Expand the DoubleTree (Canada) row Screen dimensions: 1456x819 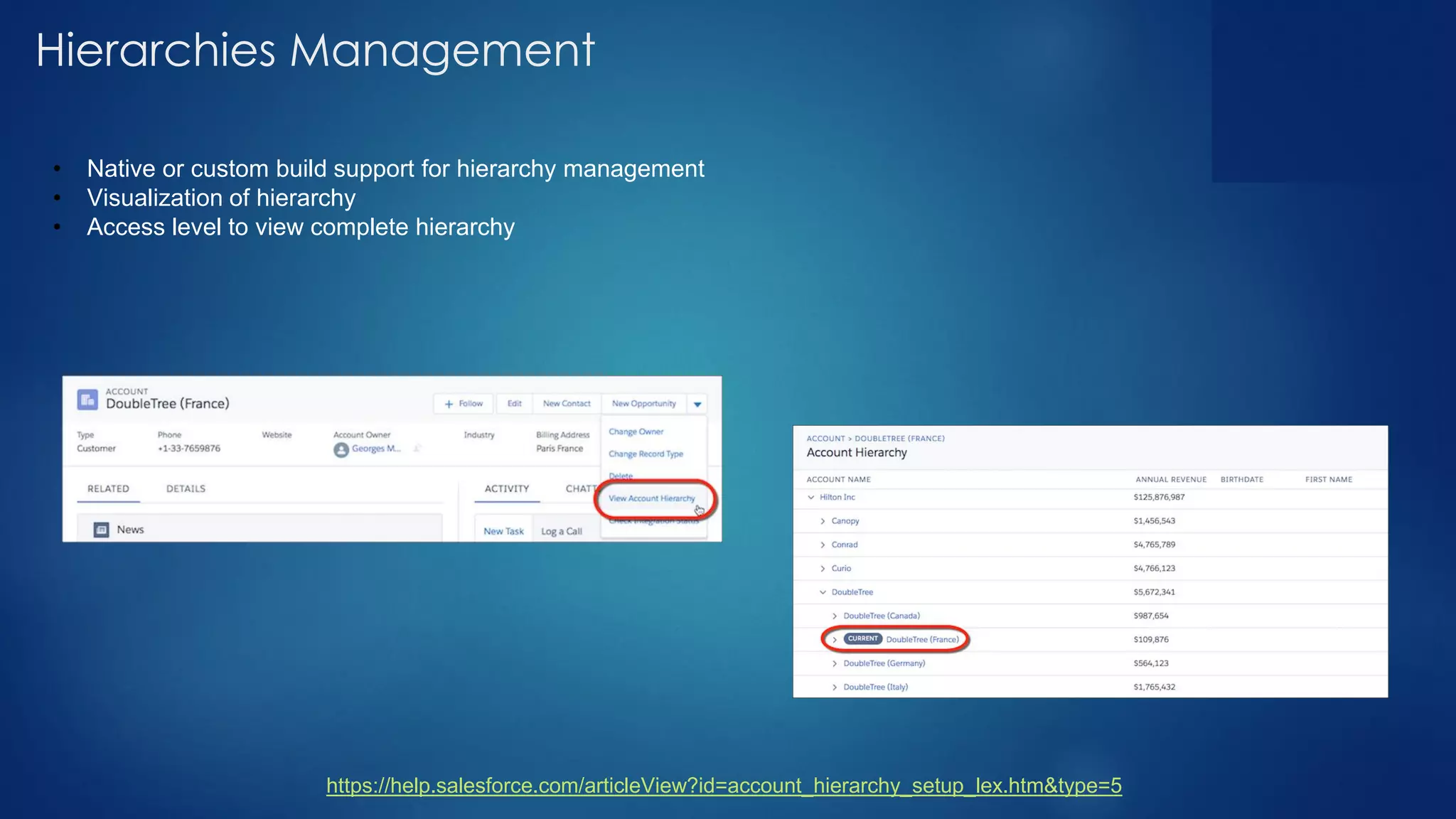835,616
